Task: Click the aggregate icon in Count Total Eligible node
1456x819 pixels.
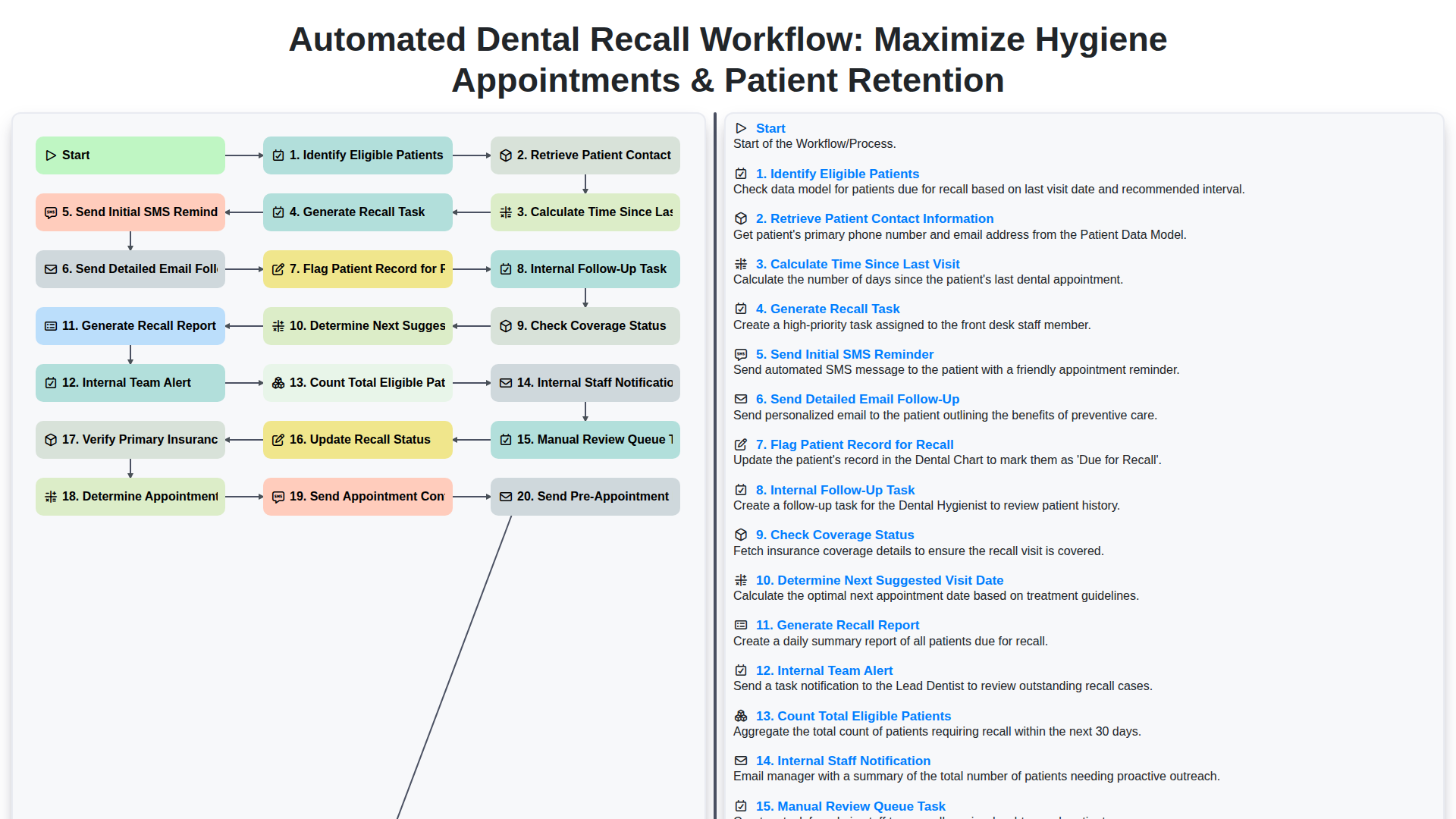Action: click(278, 383)
